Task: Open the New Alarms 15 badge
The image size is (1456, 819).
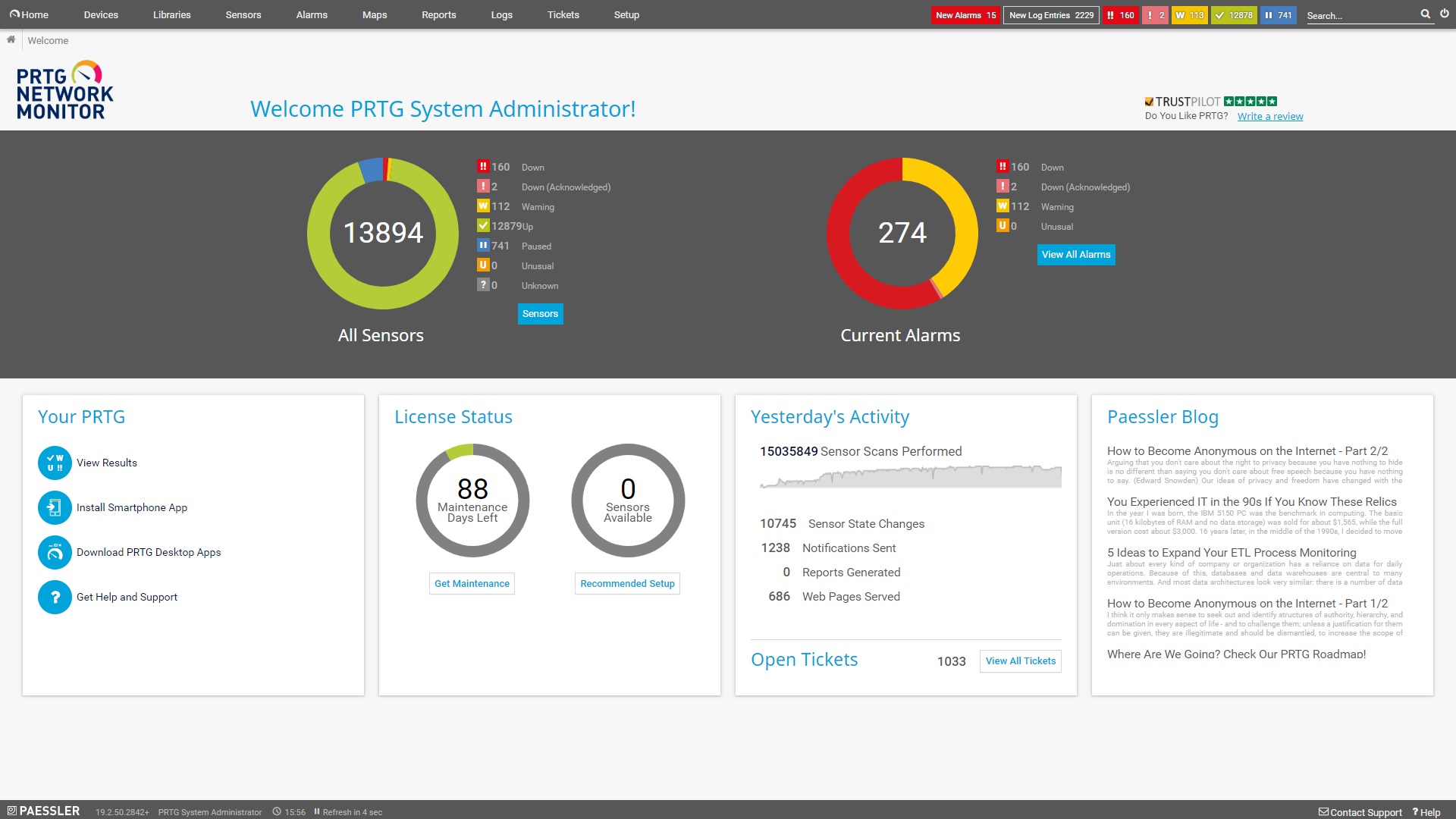Action: pos(965,15)
